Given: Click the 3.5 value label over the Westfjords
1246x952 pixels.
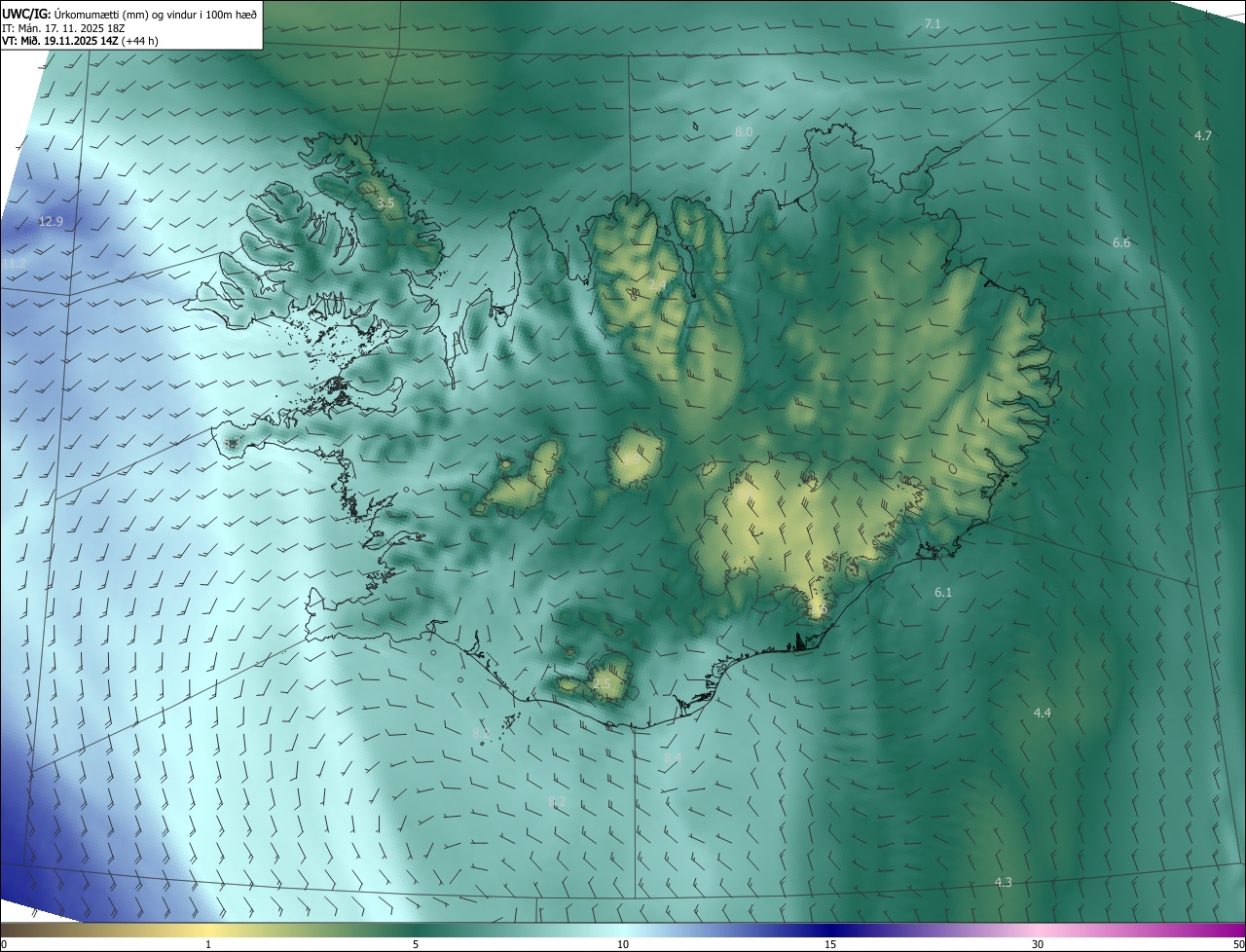Looking at the screenshot, I should coord(385,203).
